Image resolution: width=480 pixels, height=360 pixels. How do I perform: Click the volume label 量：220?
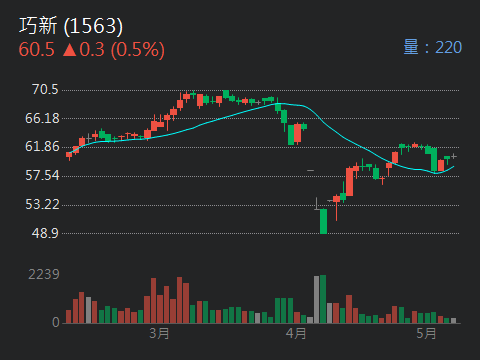point(432,47)
